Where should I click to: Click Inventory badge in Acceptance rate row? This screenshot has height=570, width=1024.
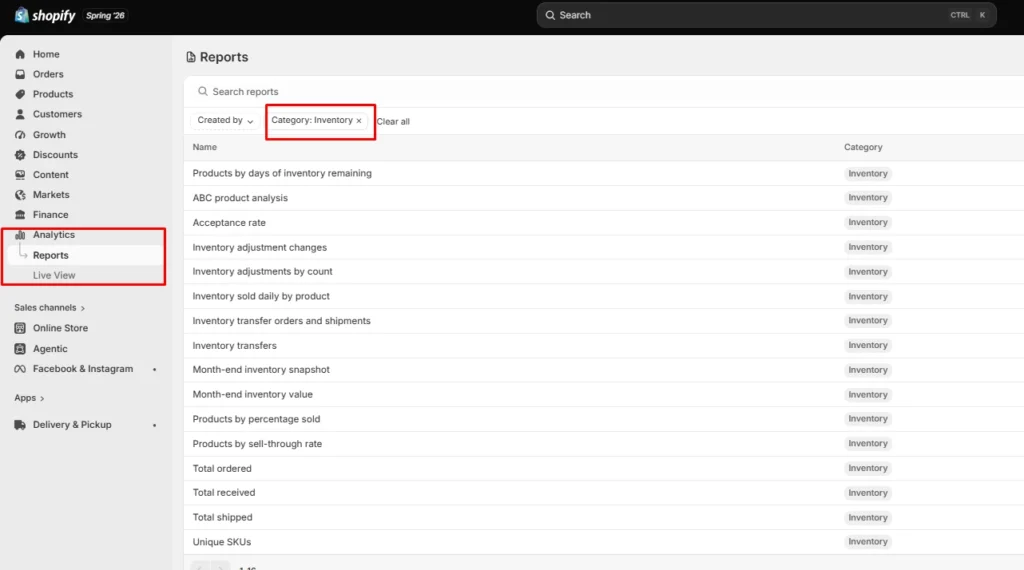(867, 223)
